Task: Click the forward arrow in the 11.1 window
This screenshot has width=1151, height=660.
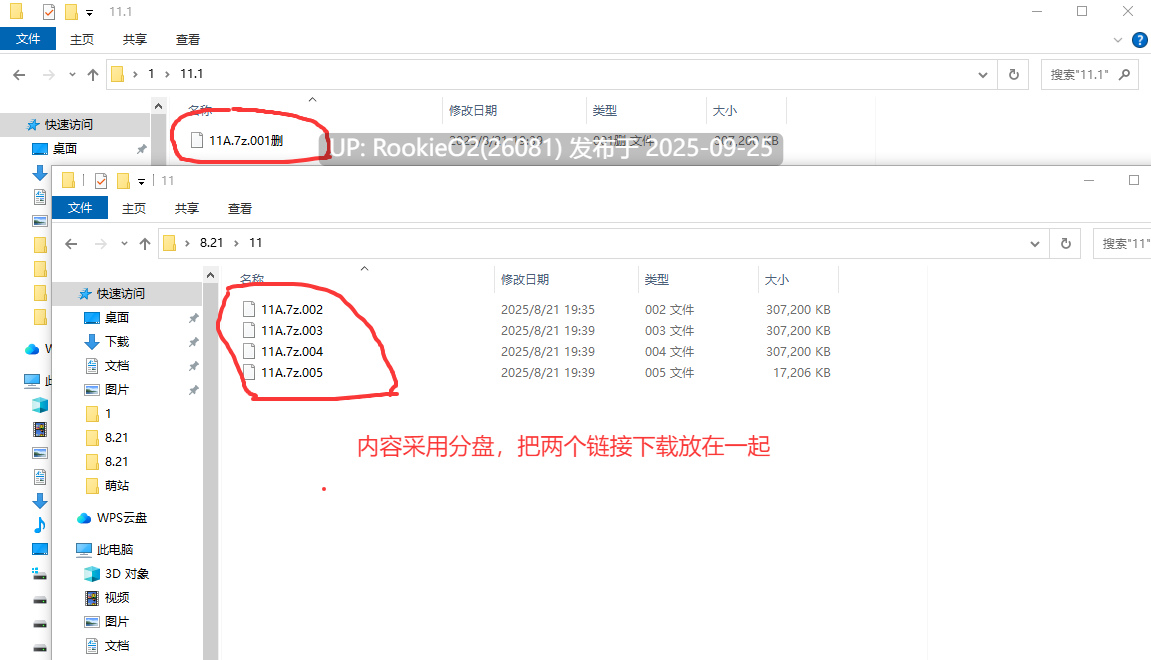Action: point(48,74)
